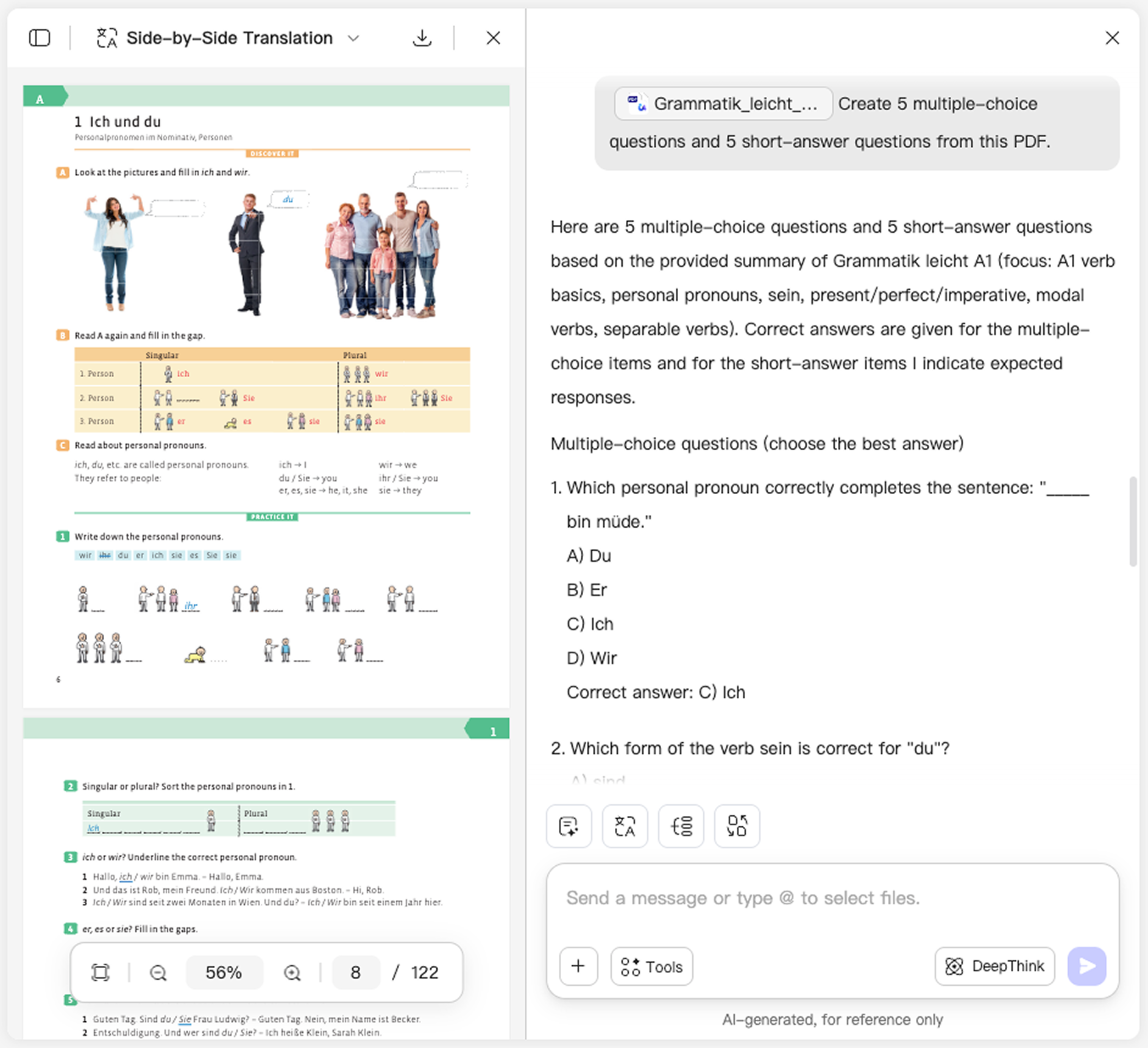1148x1048 pixels.
Task: Zoom in the PDF view
Action: (x=292, y=972)
